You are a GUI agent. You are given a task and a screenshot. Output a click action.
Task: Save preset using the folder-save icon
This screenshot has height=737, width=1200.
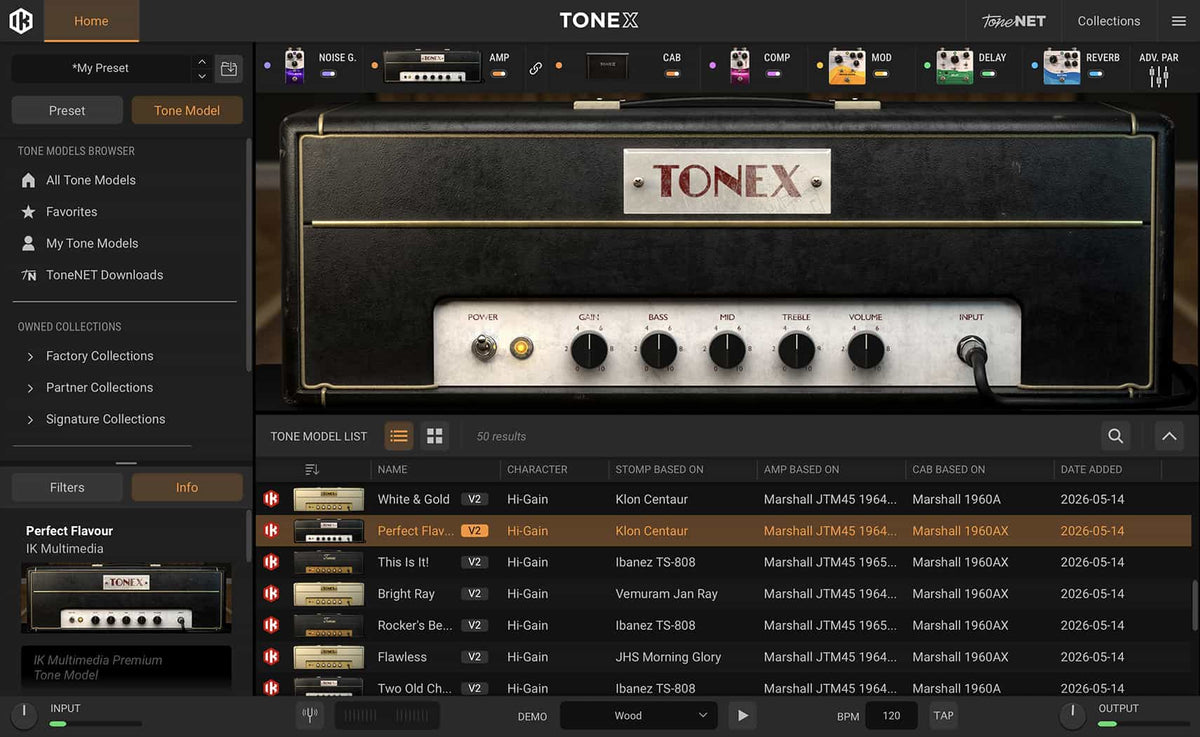[x=229, y=69]
